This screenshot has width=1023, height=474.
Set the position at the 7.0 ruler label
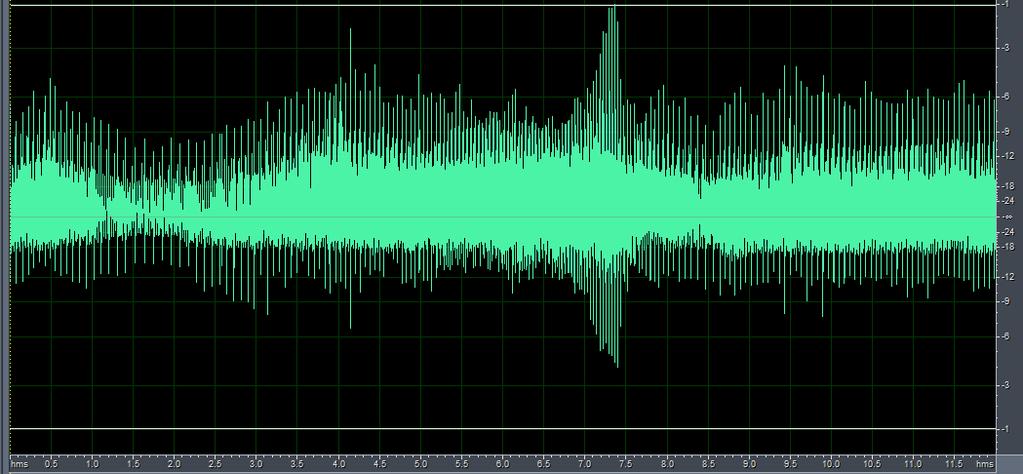[585, 464]
